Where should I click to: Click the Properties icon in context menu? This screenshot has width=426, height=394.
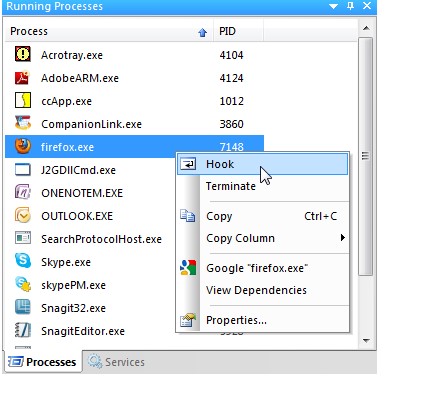point(188,320)
